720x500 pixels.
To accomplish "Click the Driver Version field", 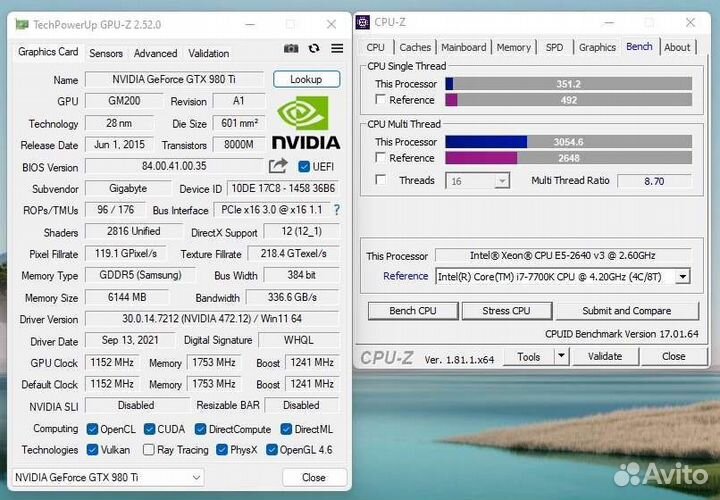I will [212, 319].
